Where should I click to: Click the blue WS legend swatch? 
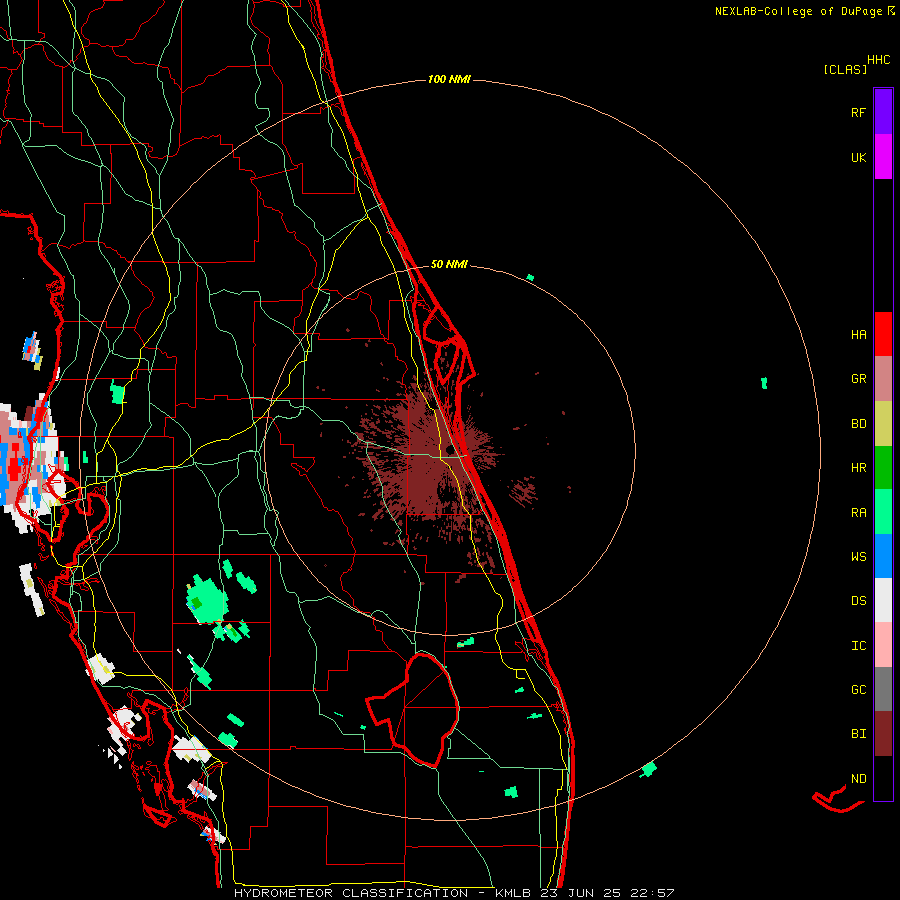pyautogui.click(x=883, y=556)
